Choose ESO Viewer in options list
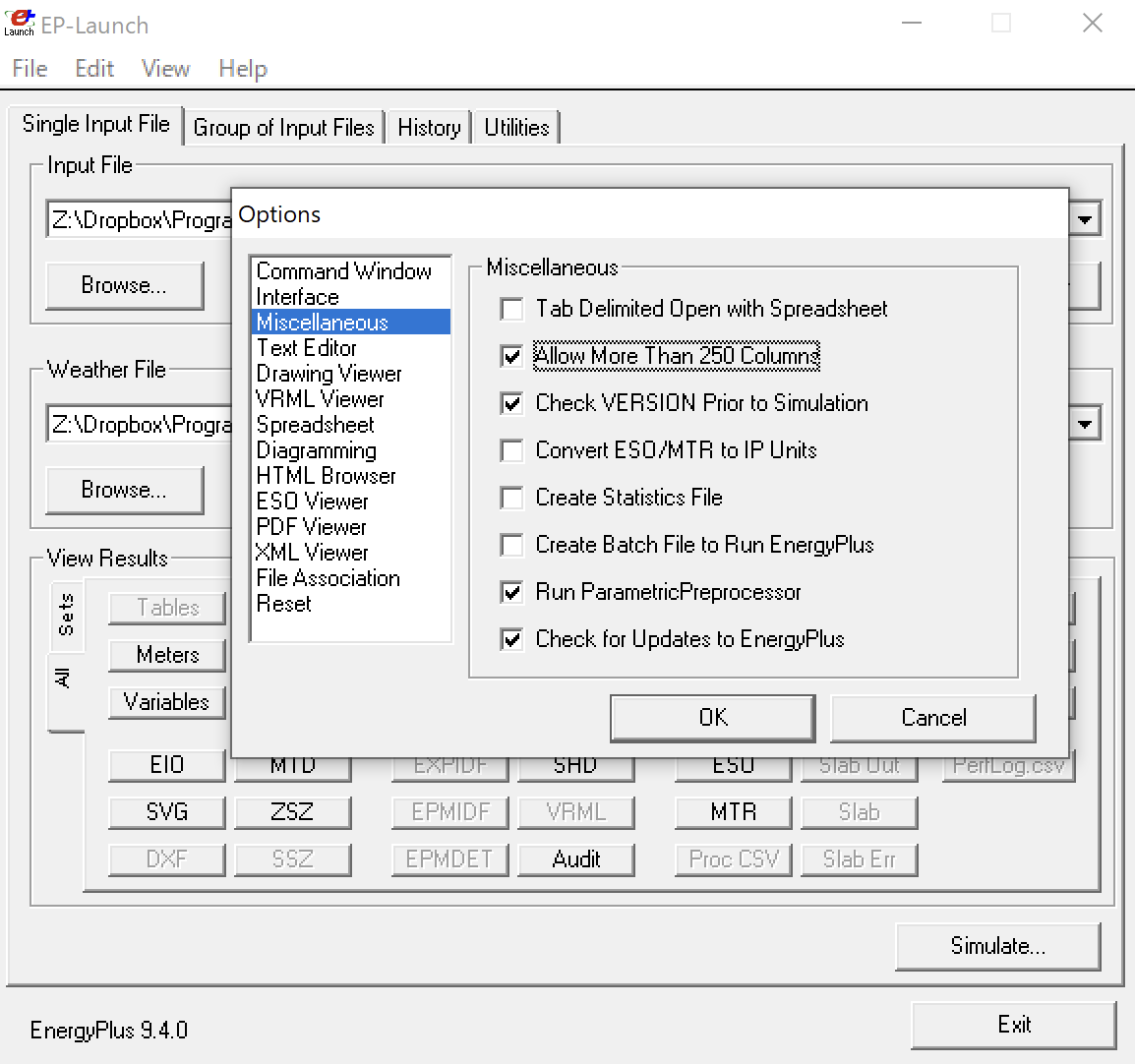This screenshot has height=1064, width=1135. coord(351,502)
